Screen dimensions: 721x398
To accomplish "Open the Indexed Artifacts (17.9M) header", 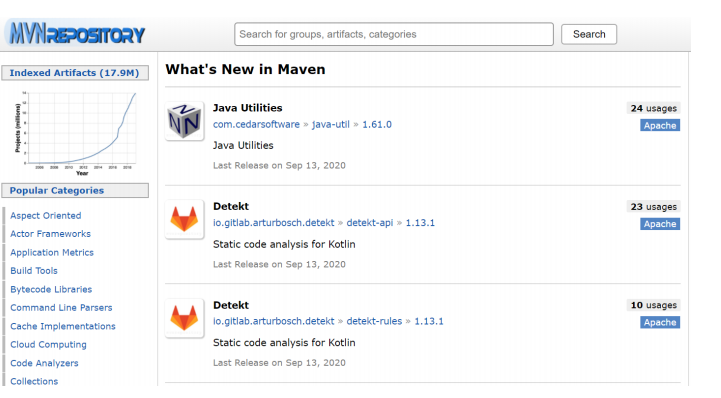I will [75, 73].
